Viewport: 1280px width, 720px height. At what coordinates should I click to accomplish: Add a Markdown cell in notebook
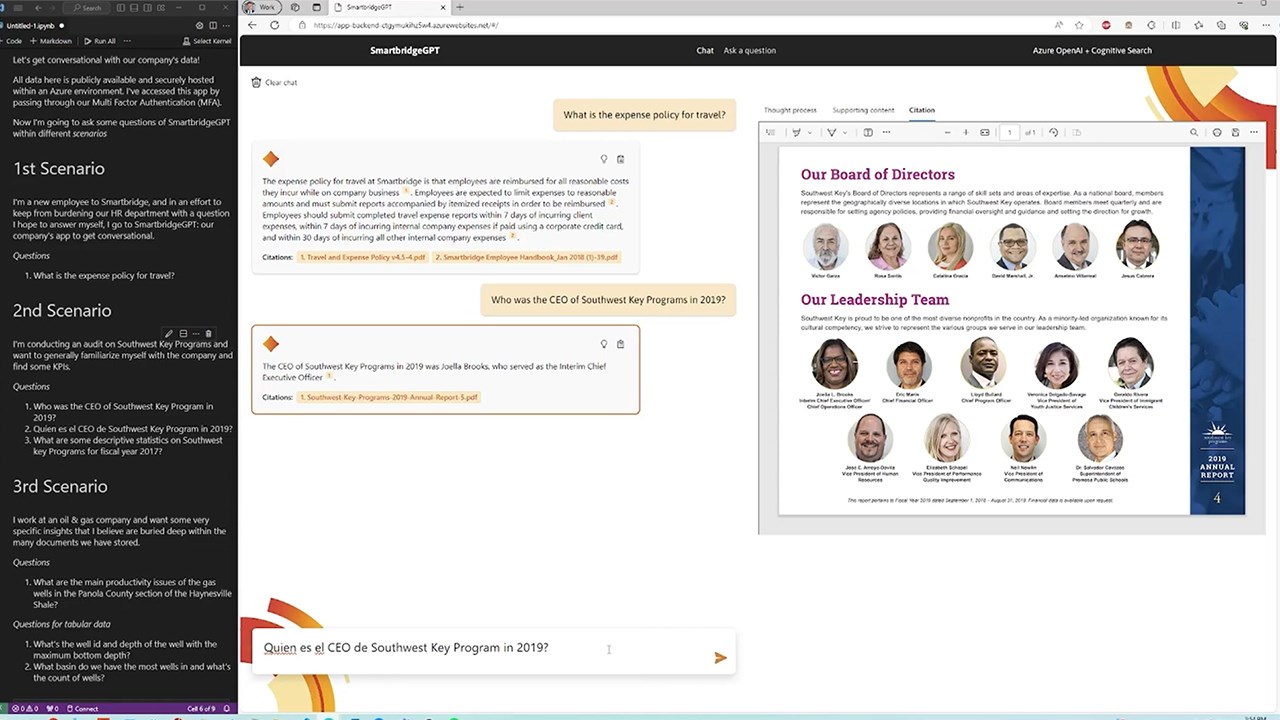tap(51, 41)
